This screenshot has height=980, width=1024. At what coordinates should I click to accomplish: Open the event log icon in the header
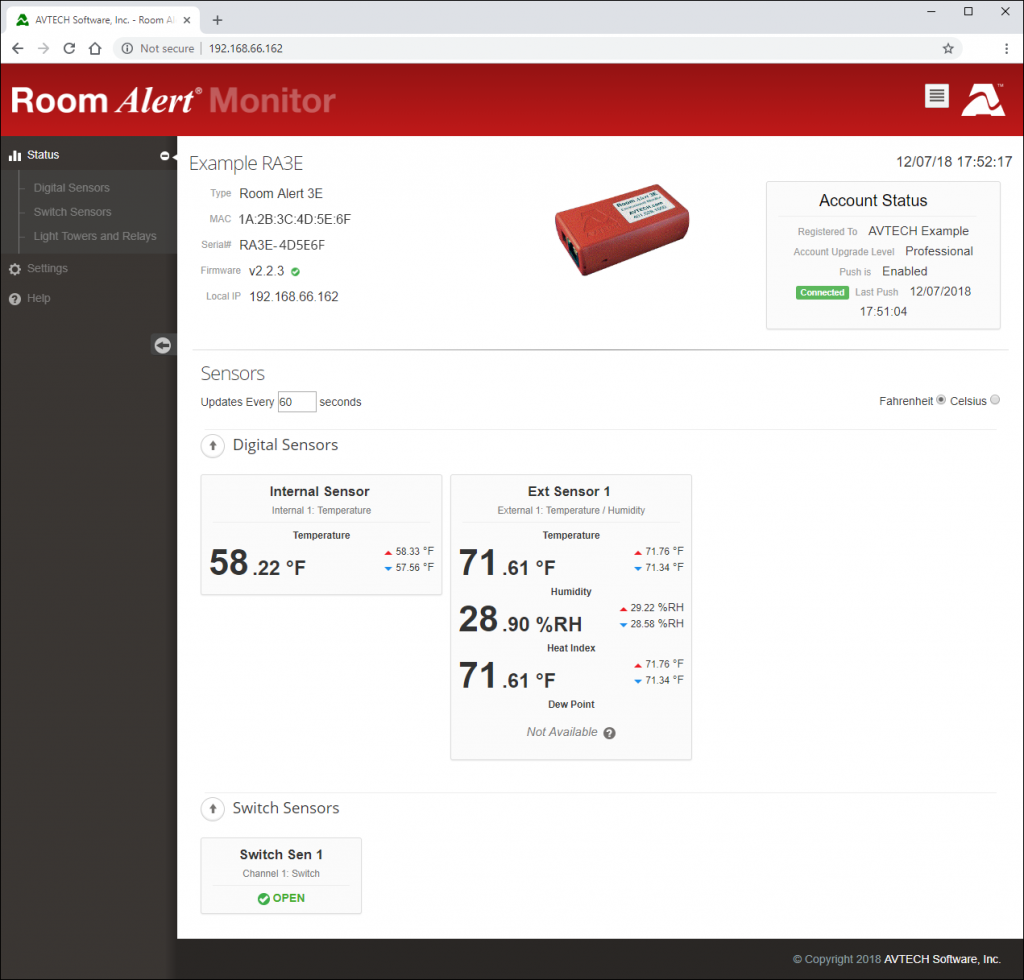(936, 96)
